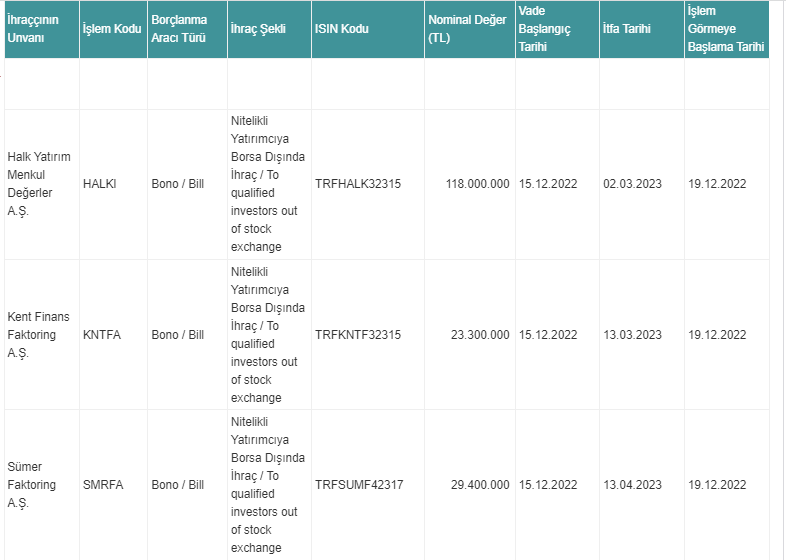Click the İşlem Kodu column header
The width and height of the screenshot is (786, 560).
coord(113,29)
